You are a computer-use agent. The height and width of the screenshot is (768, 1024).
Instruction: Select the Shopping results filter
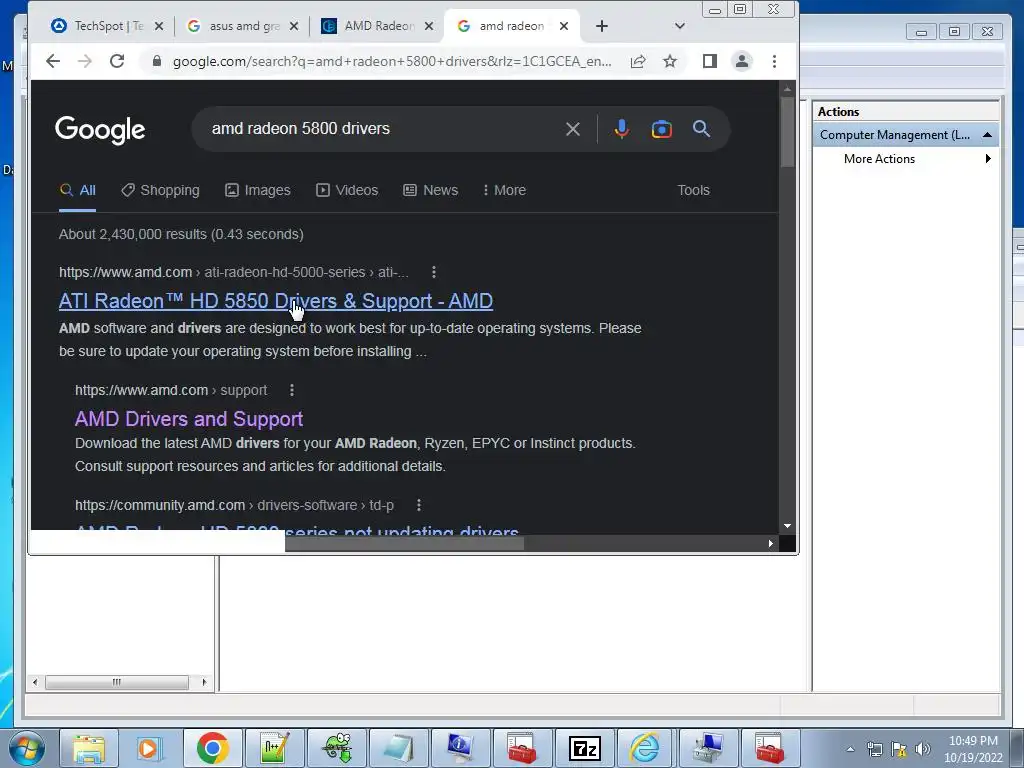[161, 190]
